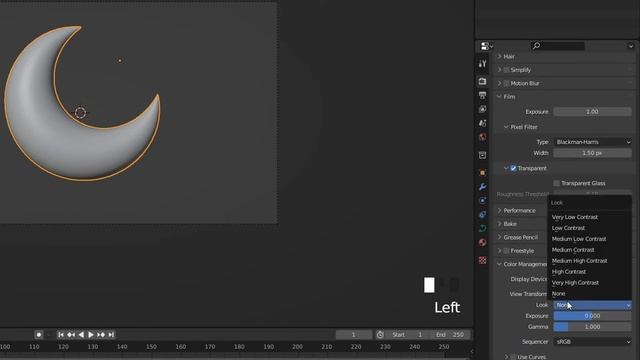The image size is (640, 360).
Task: Click the Color Management Exposure 0.000 slider
Action: pos(593,316)
